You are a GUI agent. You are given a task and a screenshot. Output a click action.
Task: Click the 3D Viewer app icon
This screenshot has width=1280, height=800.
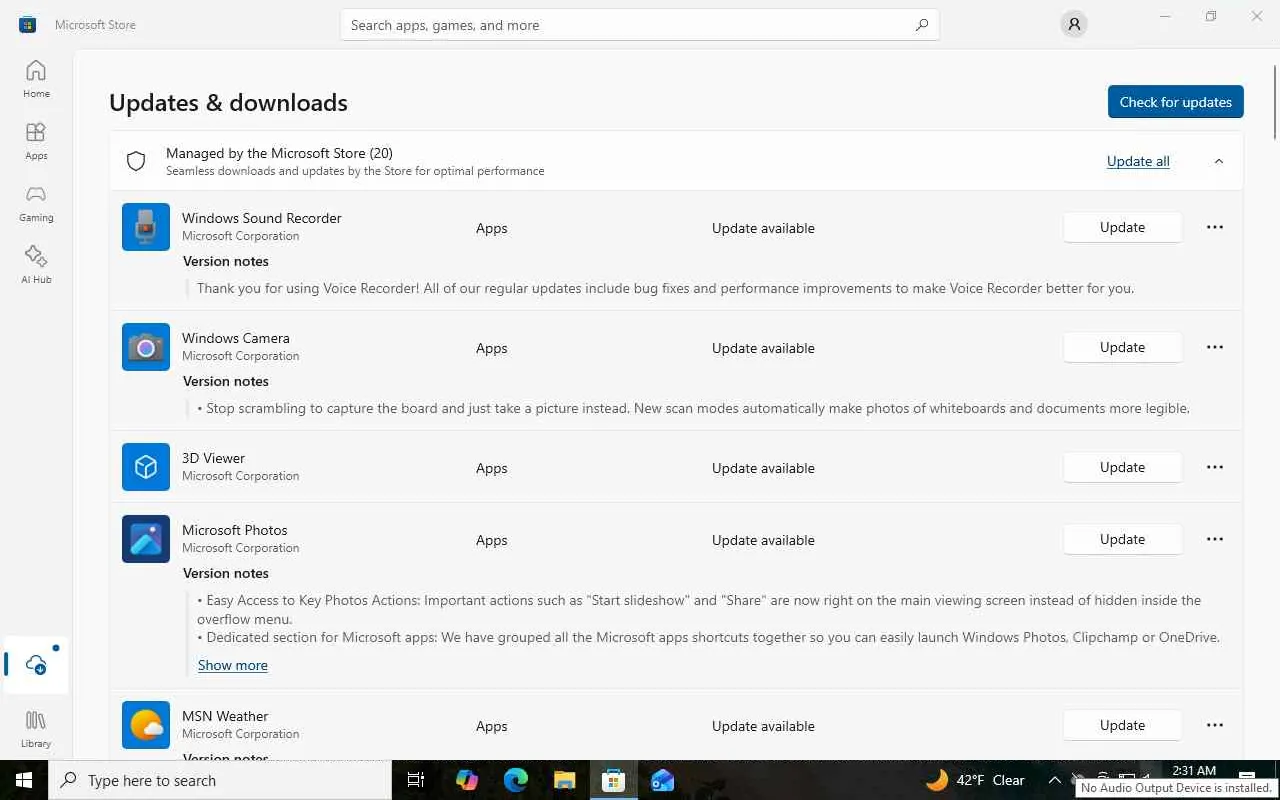(x=146, y=467)
